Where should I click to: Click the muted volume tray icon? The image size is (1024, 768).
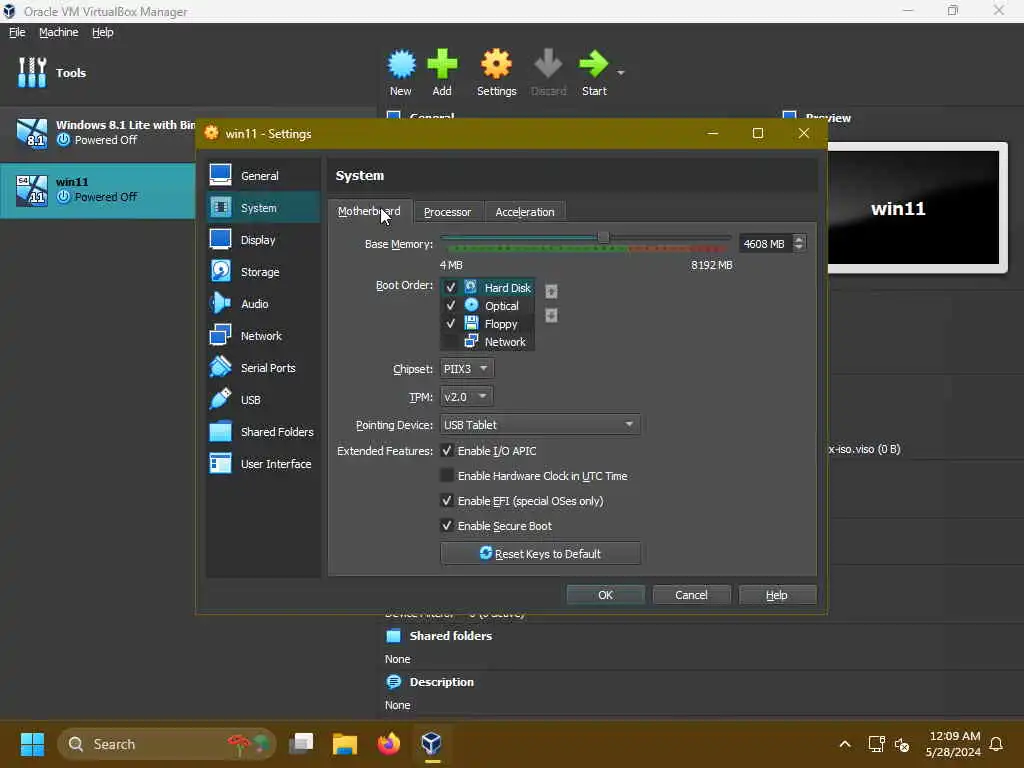[x=902, y=744]
